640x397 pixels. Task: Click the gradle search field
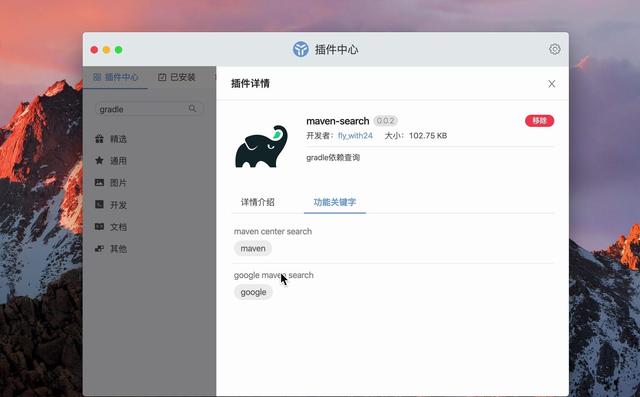[149, 109]
